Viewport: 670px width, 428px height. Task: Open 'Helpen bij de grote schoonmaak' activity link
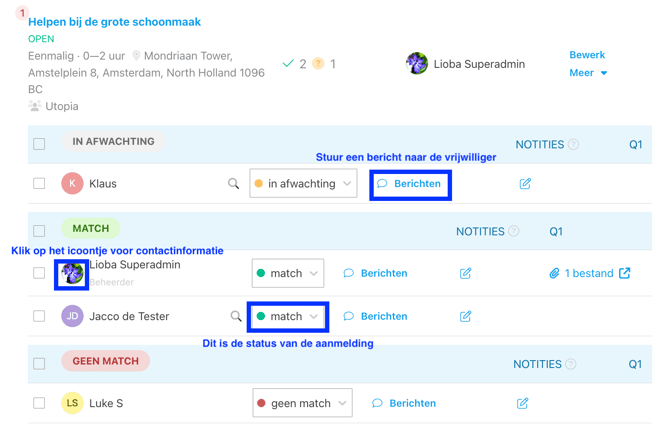114,22
